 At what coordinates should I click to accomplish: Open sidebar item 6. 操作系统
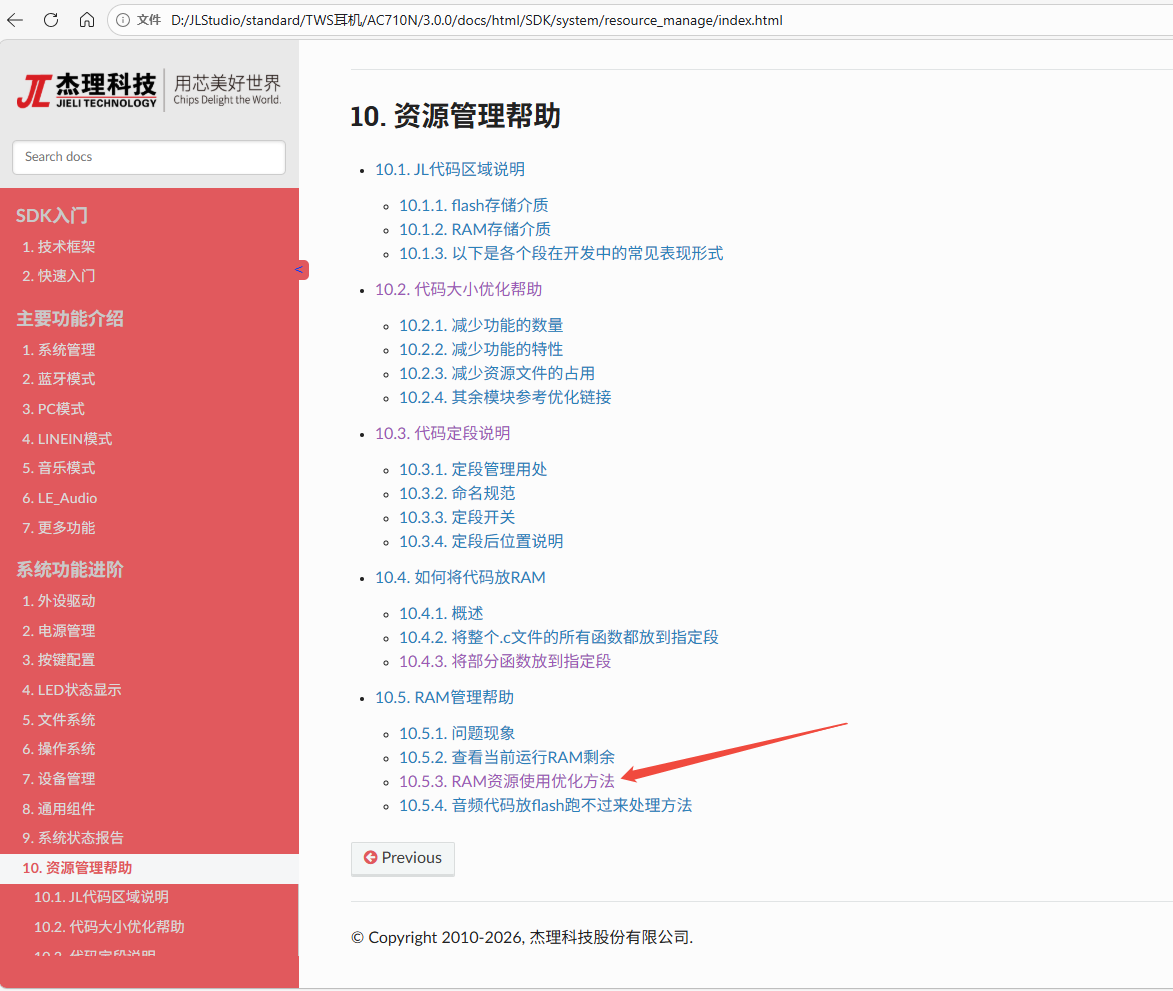click(58, 749)
